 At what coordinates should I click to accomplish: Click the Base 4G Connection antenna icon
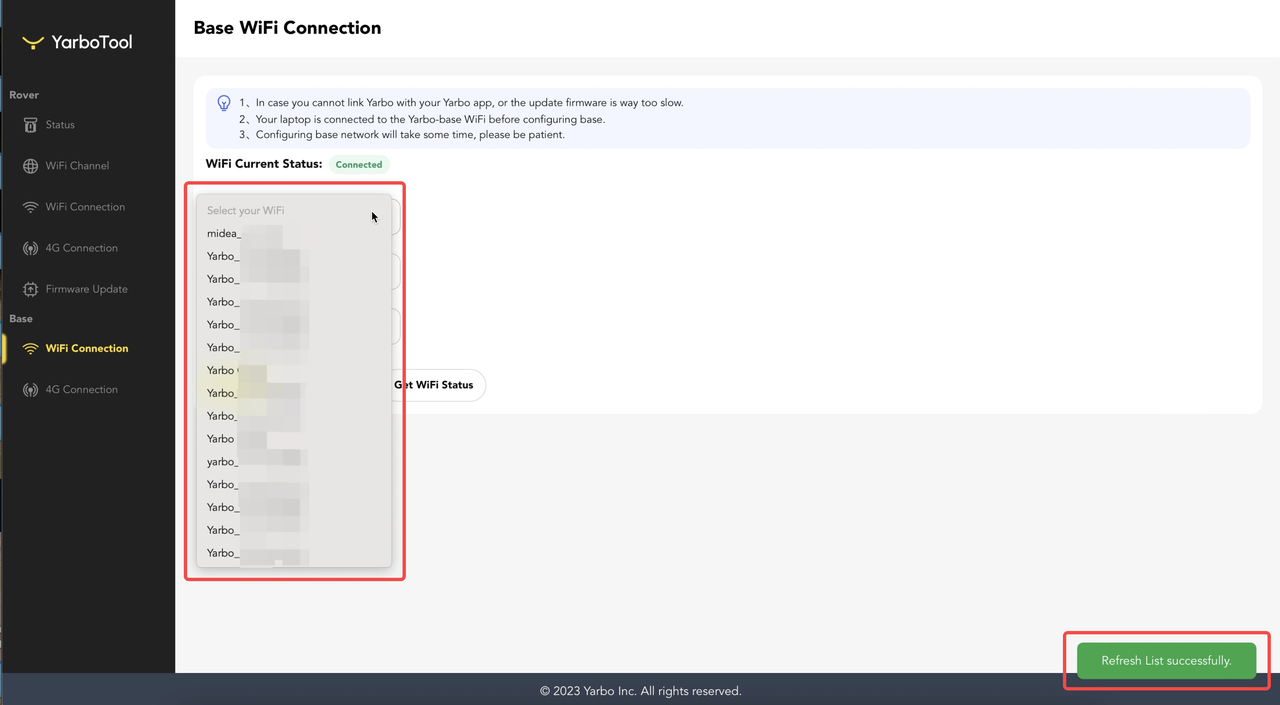point(30,390)
